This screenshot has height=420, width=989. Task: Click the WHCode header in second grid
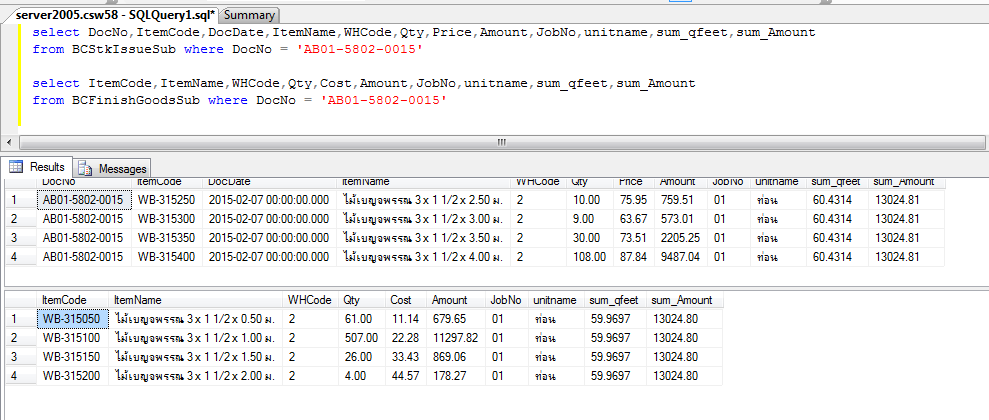tap(311, 300)
